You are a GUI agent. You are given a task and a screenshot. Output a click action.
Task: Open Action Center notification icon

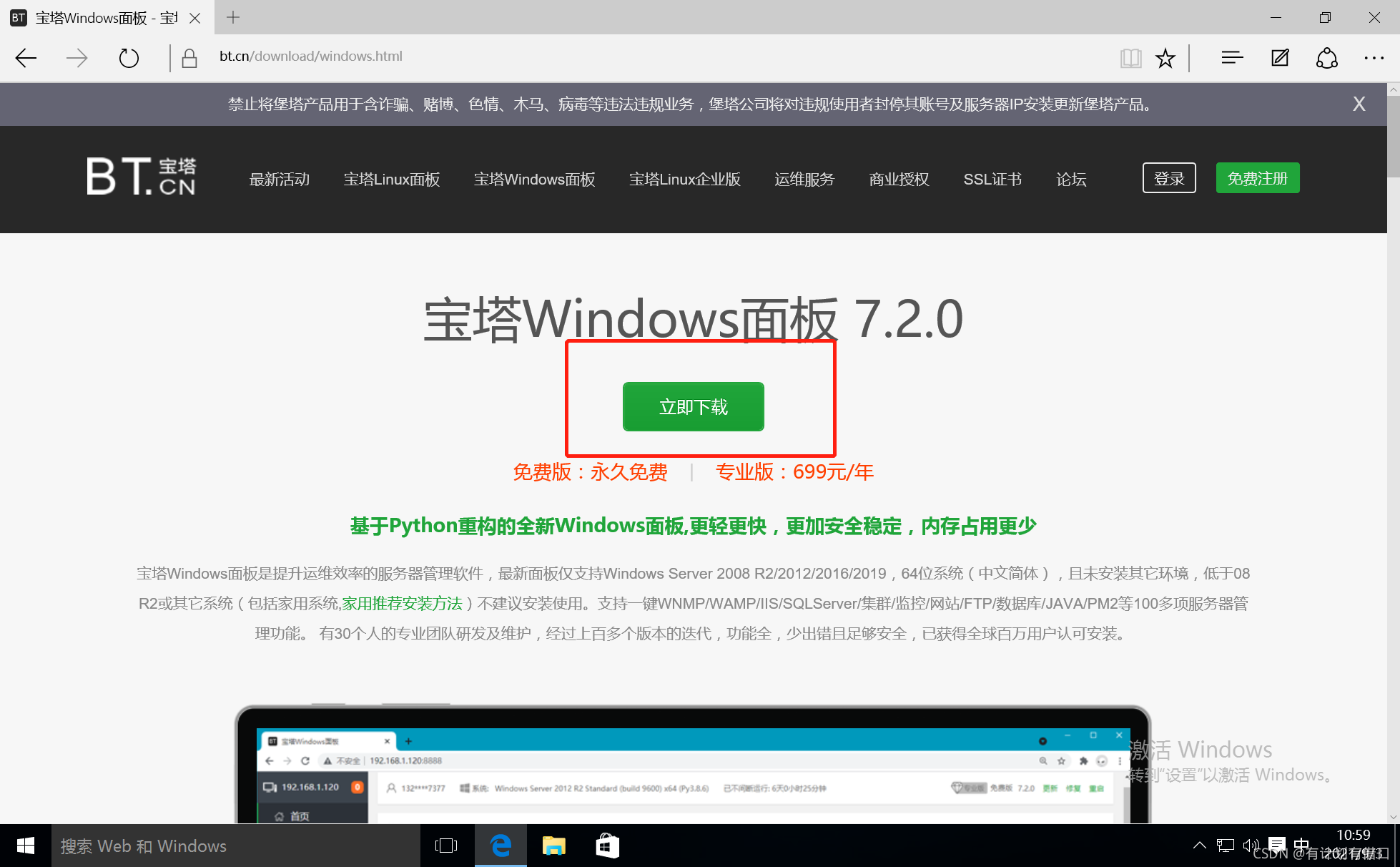click(1277, 846)
